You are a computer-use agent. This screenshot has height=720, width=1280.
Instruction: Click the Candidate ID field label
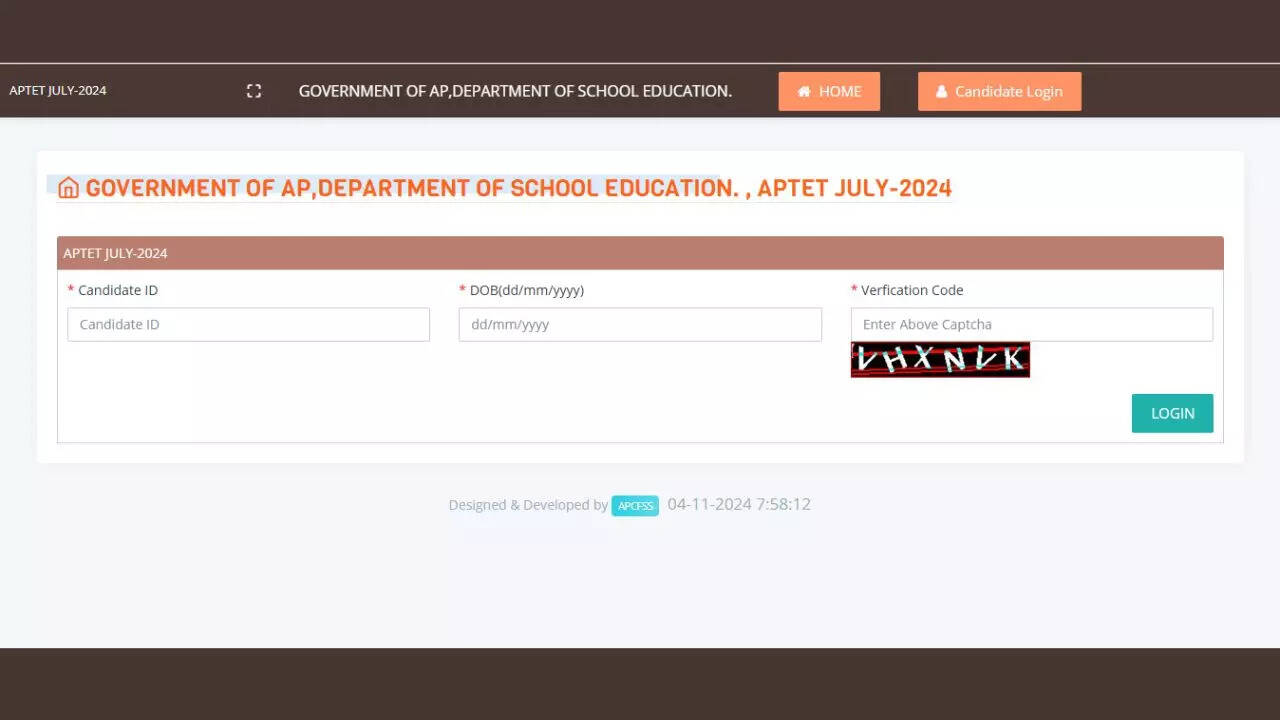click(x=117, y=290)
